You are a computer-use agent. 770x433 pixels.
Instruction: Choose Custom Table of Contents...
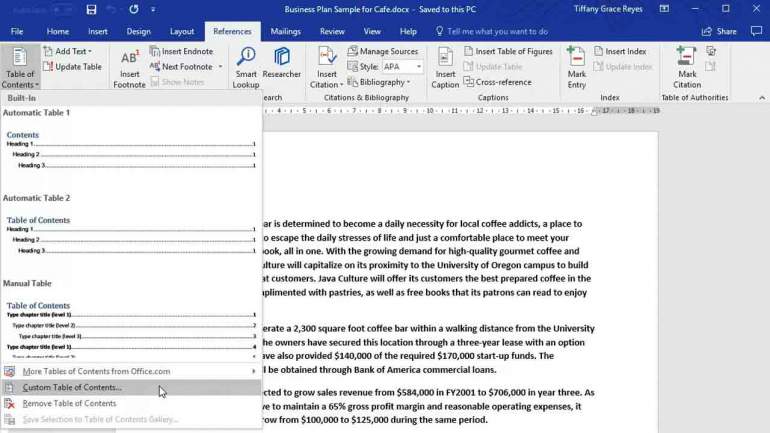pos(131,387)
